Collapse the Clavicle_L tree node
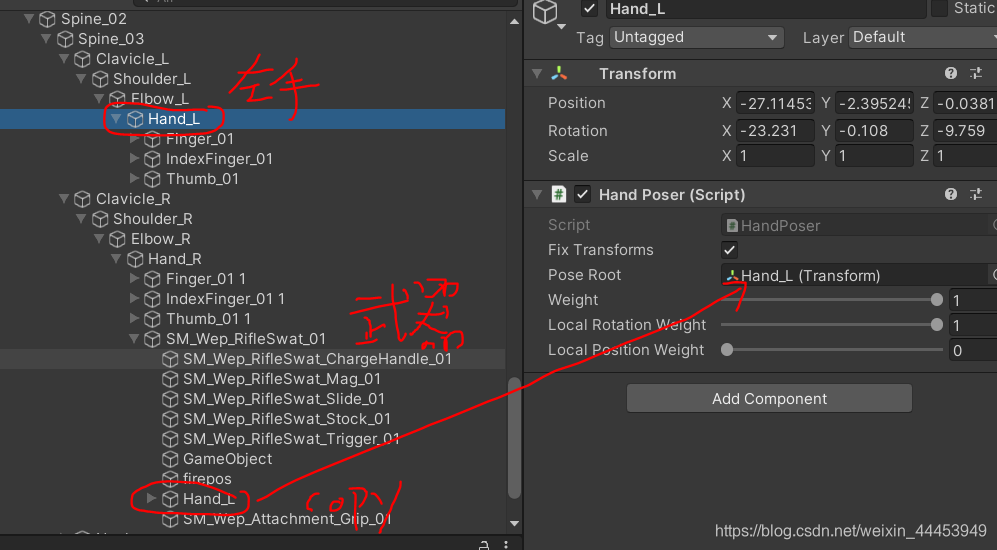 [x=64, y=59]
